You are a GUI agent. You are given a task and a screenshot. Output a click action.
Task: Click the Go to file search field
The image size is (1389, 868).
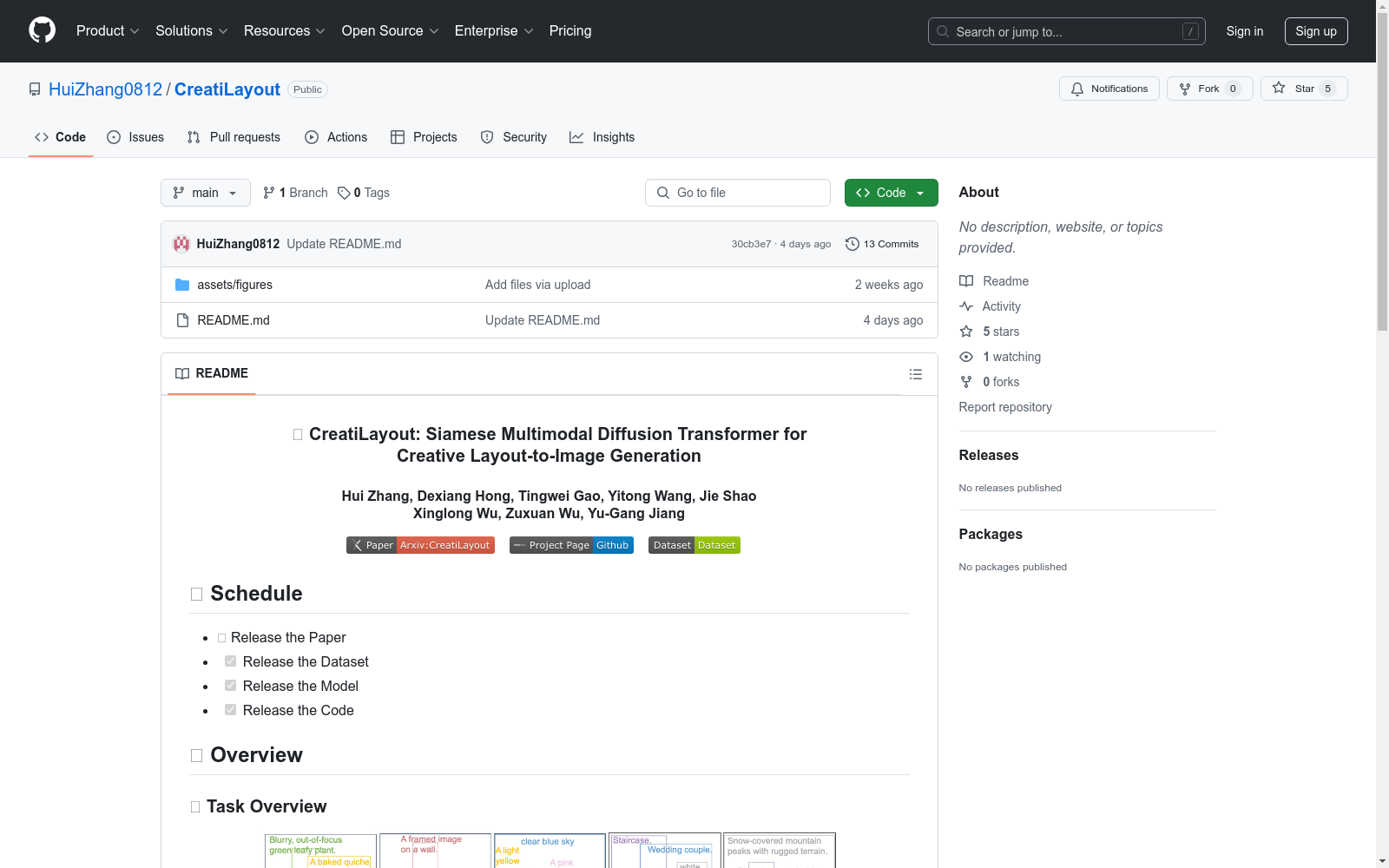tap(738, 193)
